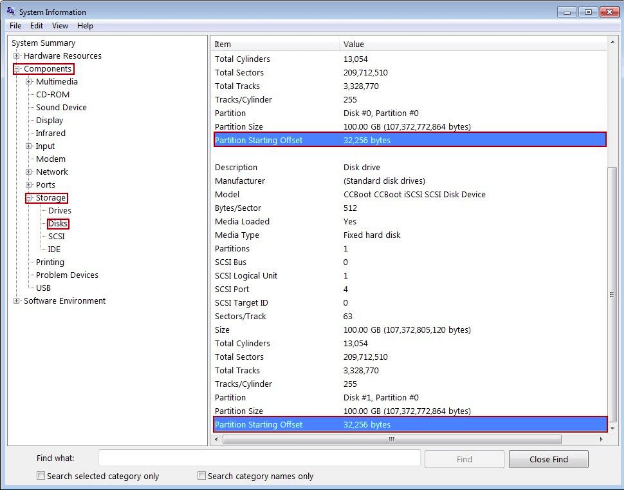Open the File menu
Image resolution: width=624 pixels, height=490 pixels.
click(15, 25)
